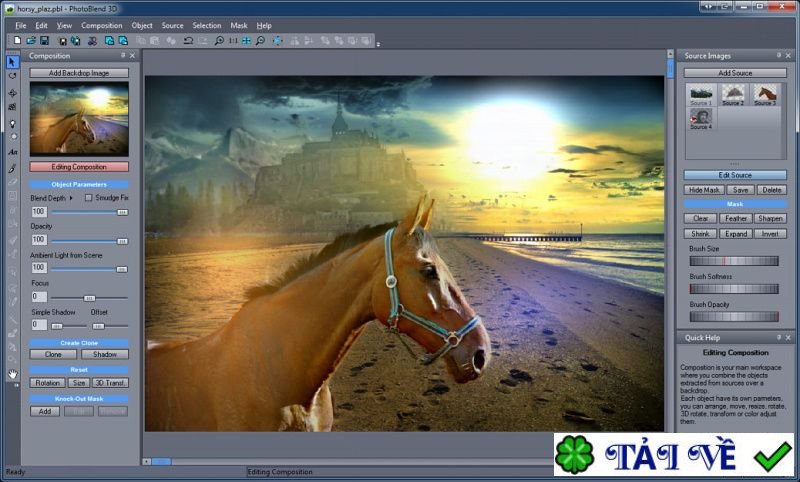Click the black floppy save-as icon
800x482 pixels.
click(62, 41)
